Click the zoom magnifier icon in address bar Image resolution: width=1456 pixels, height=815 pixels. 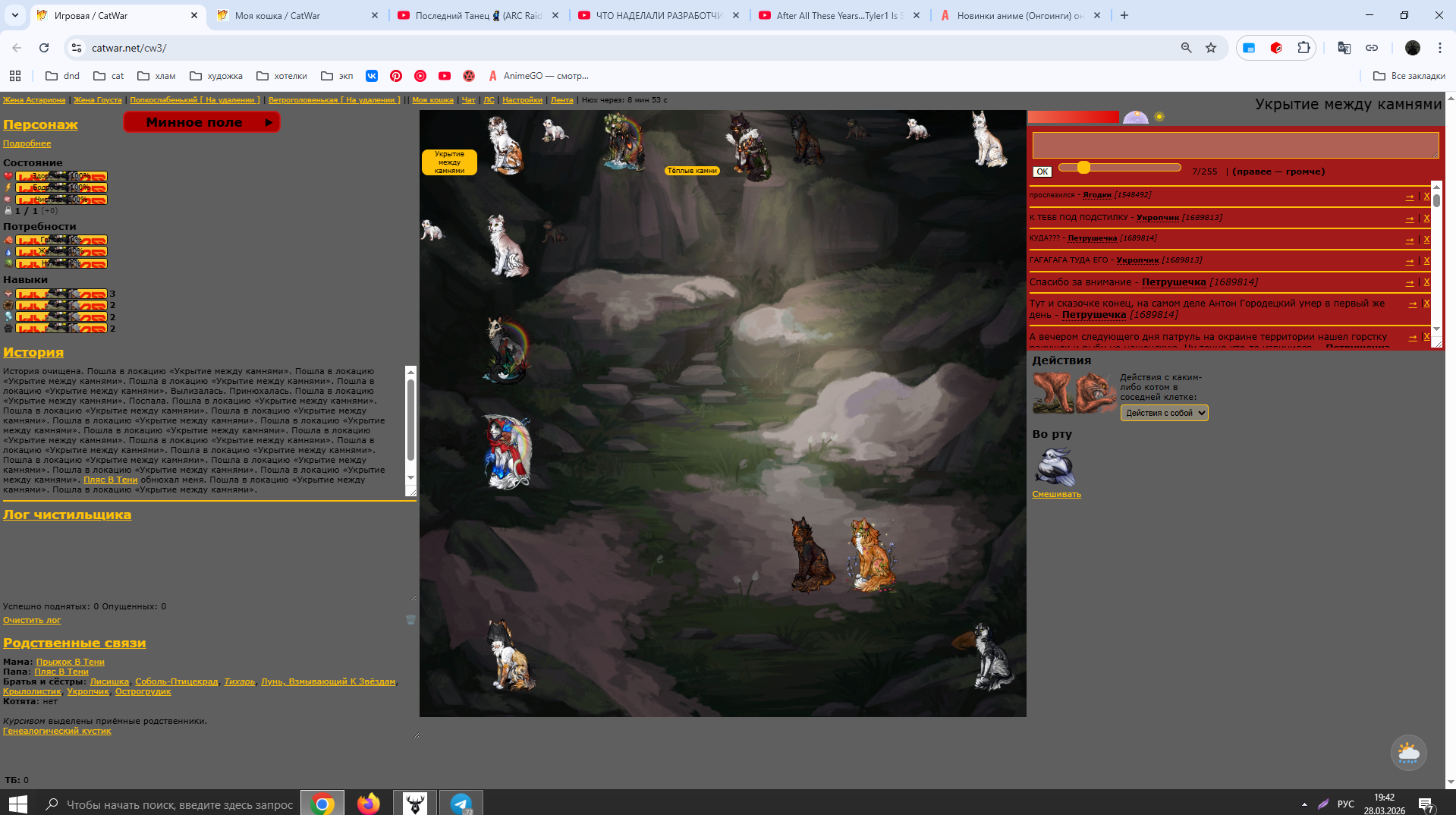point(1187,48)
